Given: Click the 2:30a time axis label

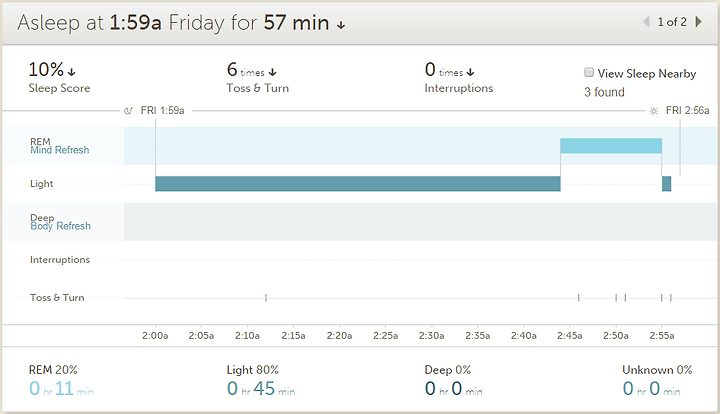Looking at the screenshot, I should click(432, 336).
